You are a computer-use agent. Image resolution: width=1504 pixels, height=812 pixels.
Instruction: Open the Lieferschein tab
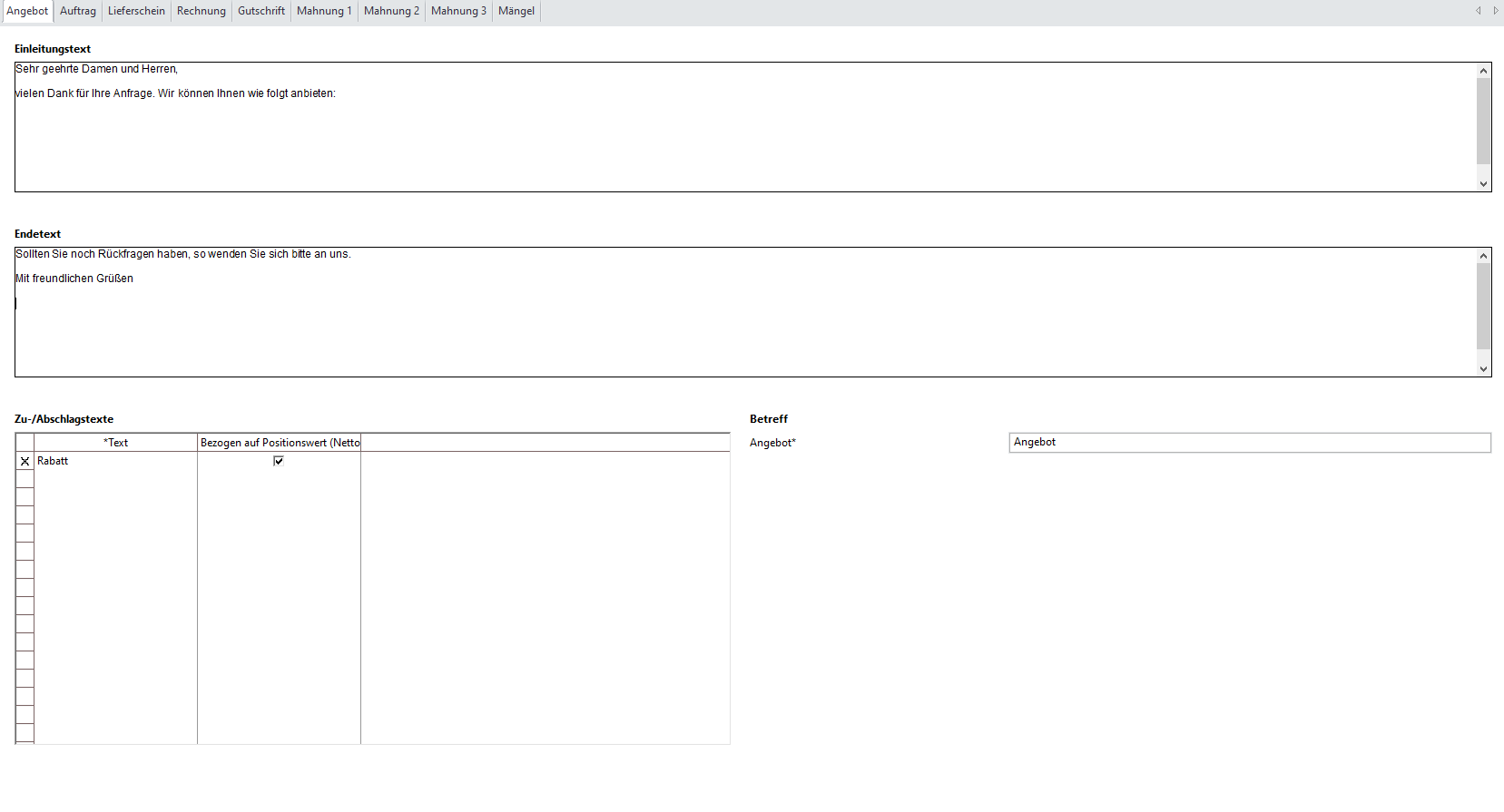point(136,11)
